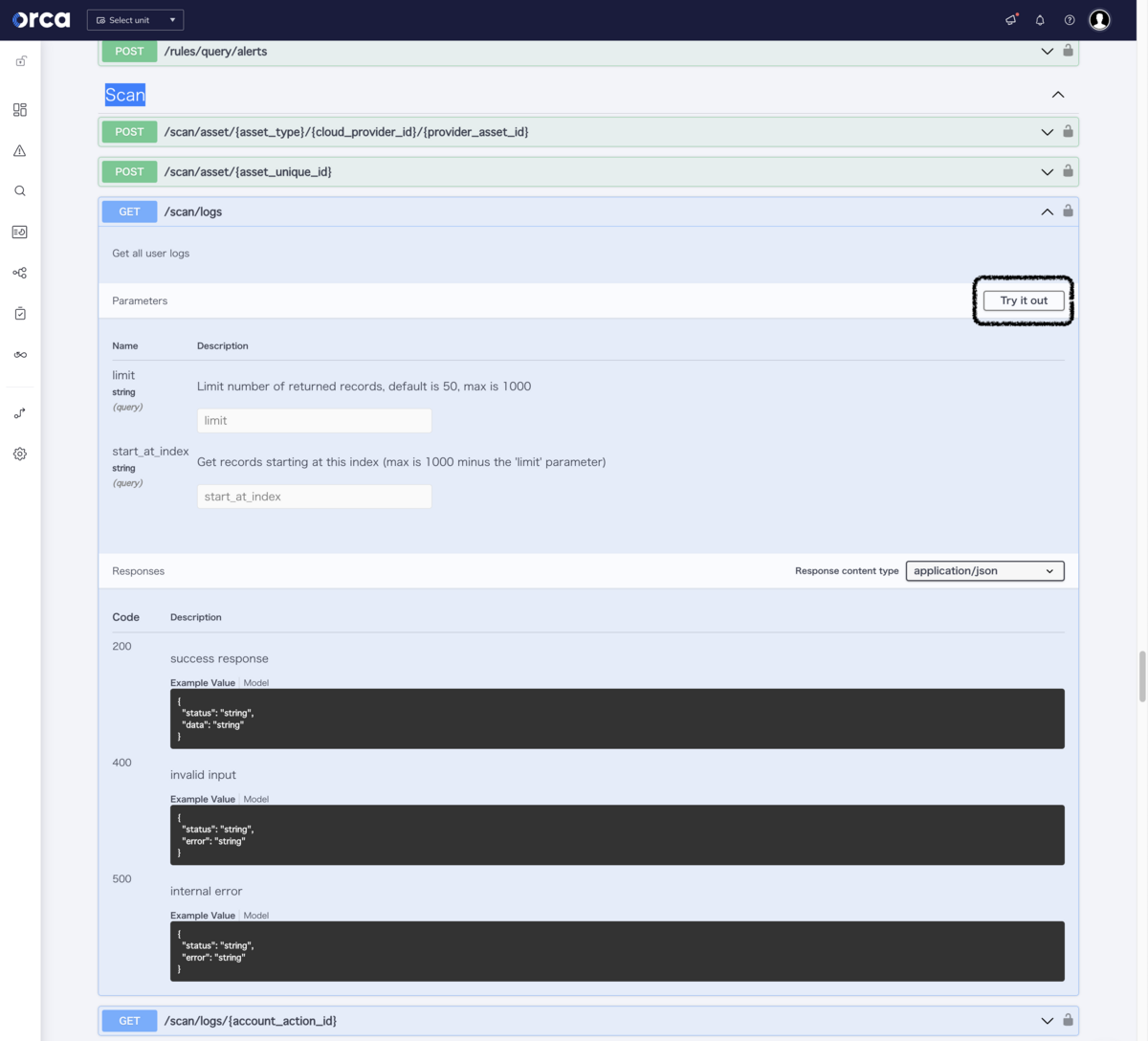The width and height of the screenshot is (1148, 1041).
Task: Open the user profile avatar menu
Action: click(x=1099, y=19)
